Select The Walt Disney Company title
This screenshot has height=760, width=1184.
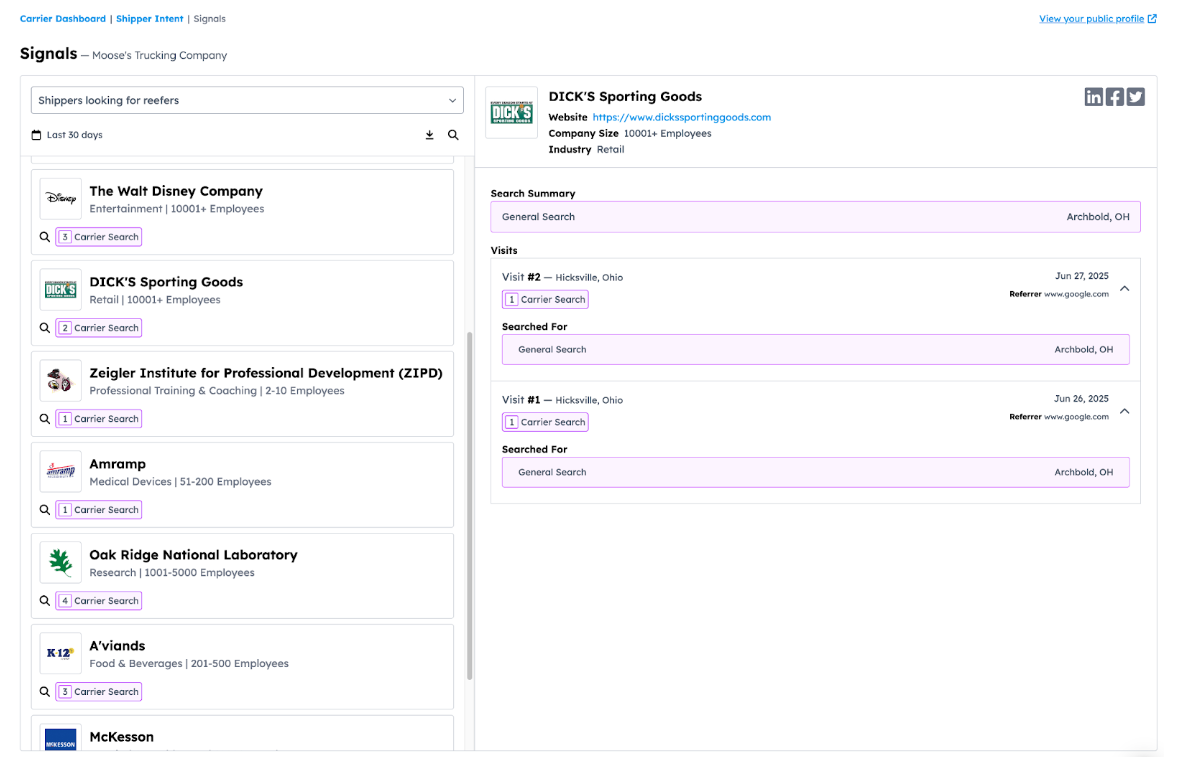pos(176,192)
